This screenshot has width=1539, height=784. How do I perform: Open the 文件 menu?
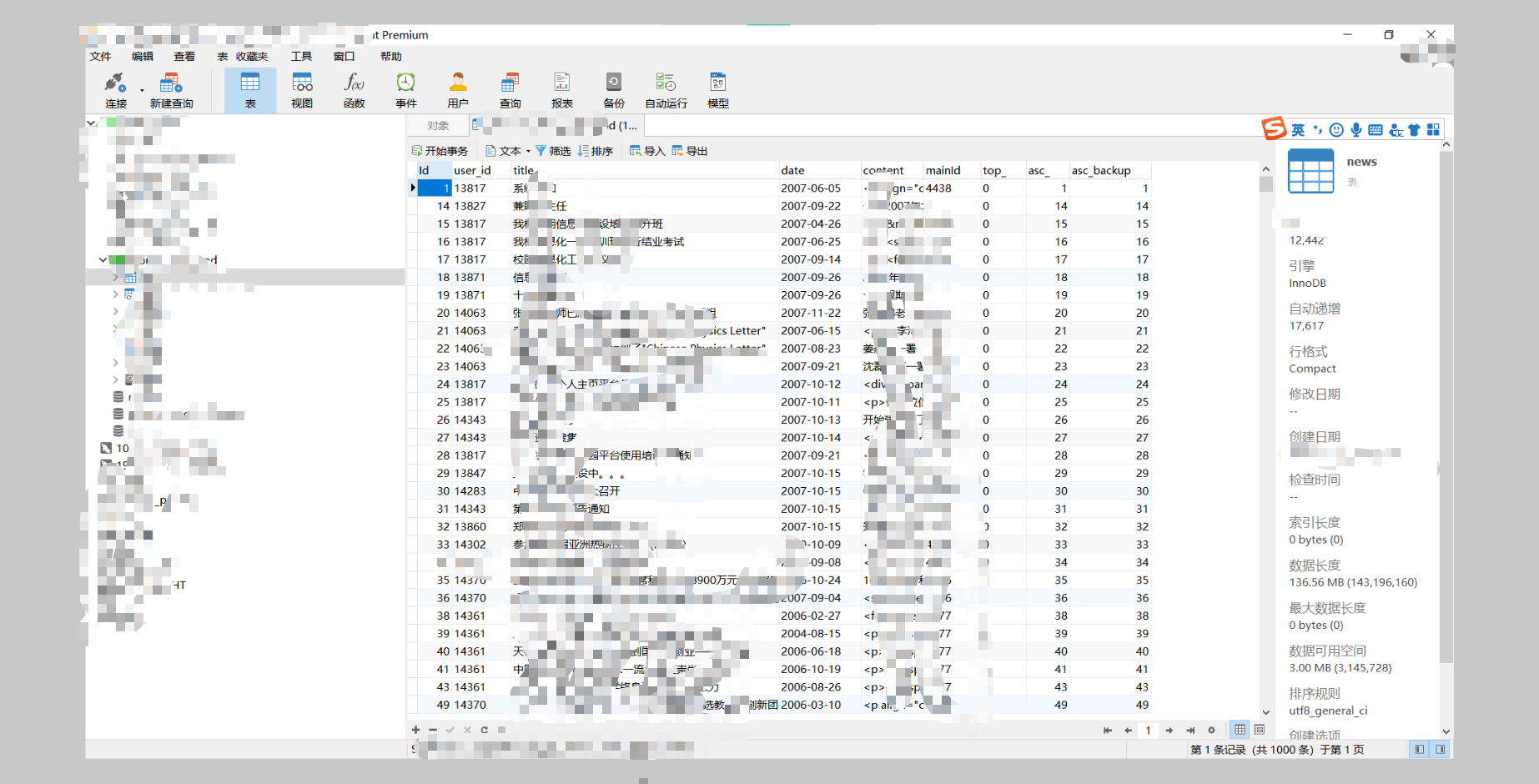point(100,57)
